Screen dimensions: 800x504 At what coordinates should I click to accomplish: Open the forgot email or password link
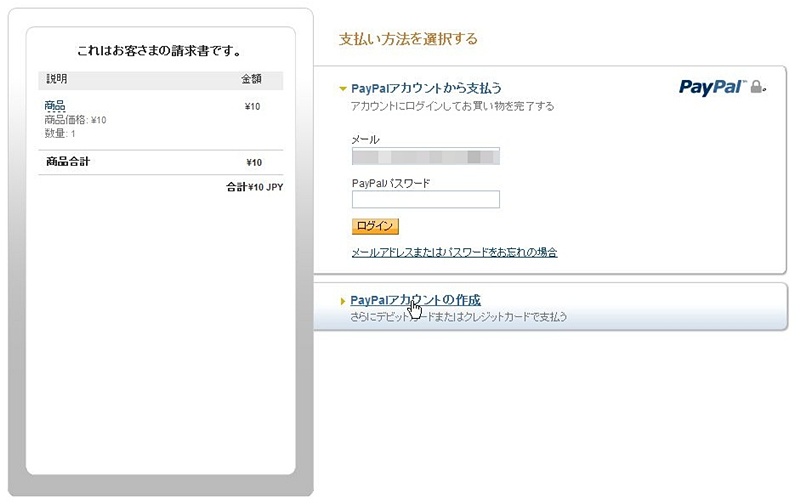(454, 252)
